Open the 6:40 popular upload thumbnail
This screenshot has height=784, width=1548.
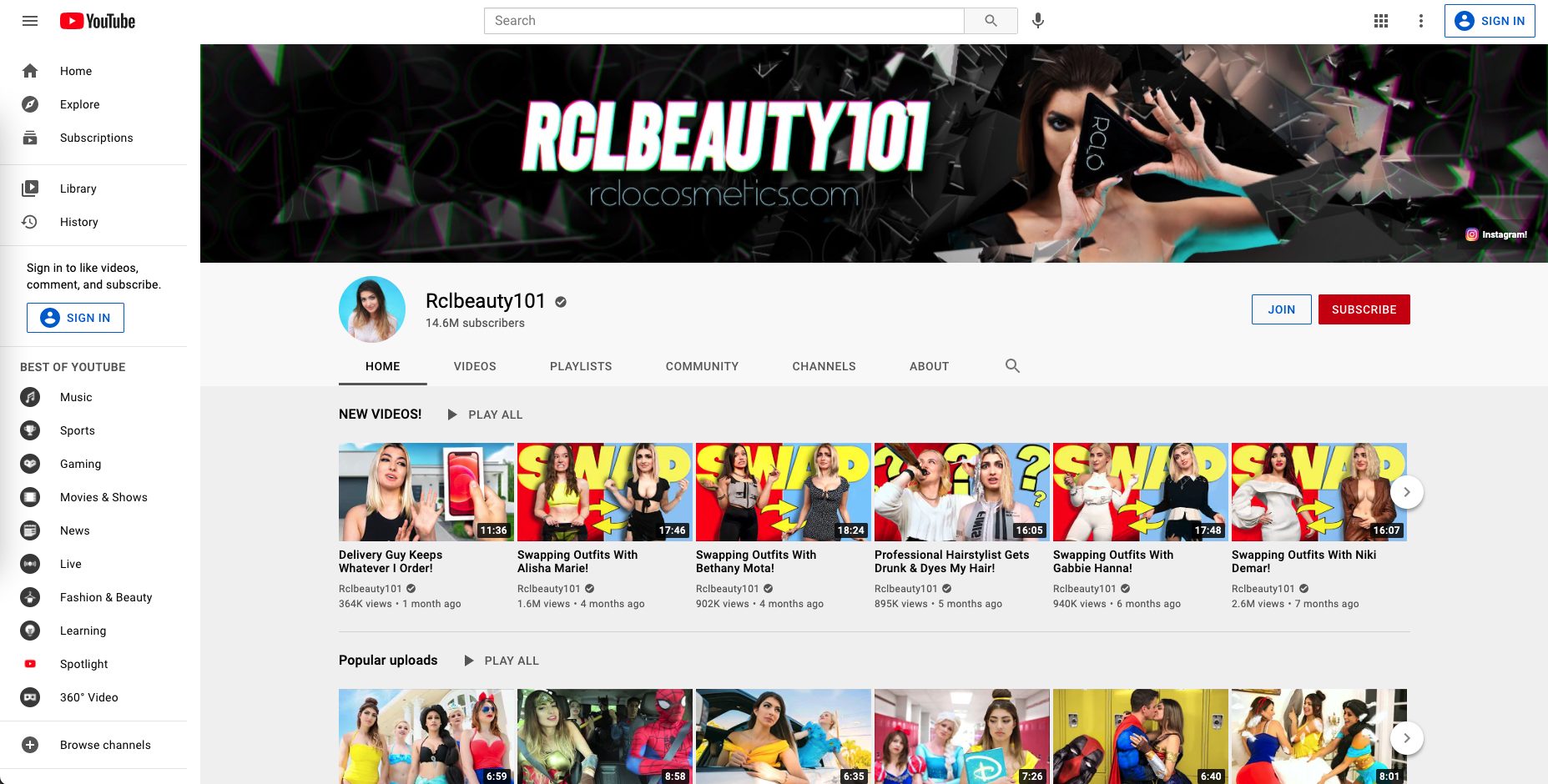pos(1141,736)
